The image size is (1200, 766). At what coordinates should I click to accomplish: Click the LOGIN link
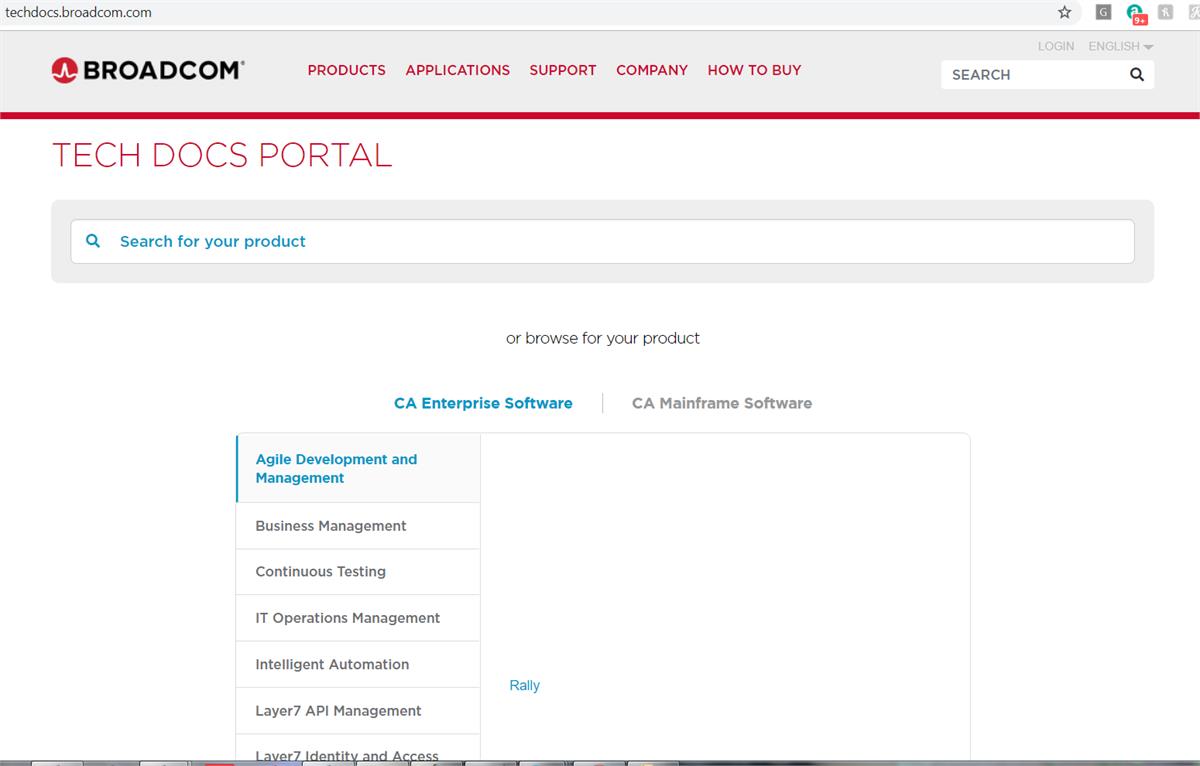pos(1055,46)
